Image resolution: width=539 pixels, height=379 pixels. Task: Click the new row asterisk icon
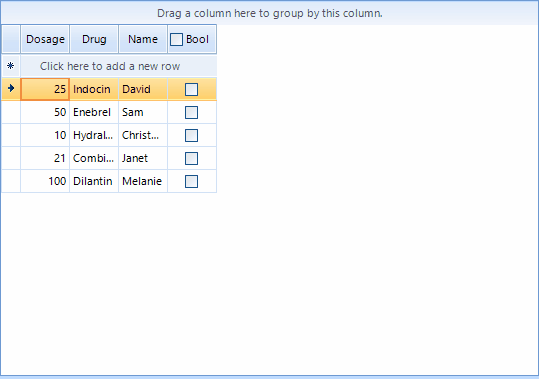11,66
